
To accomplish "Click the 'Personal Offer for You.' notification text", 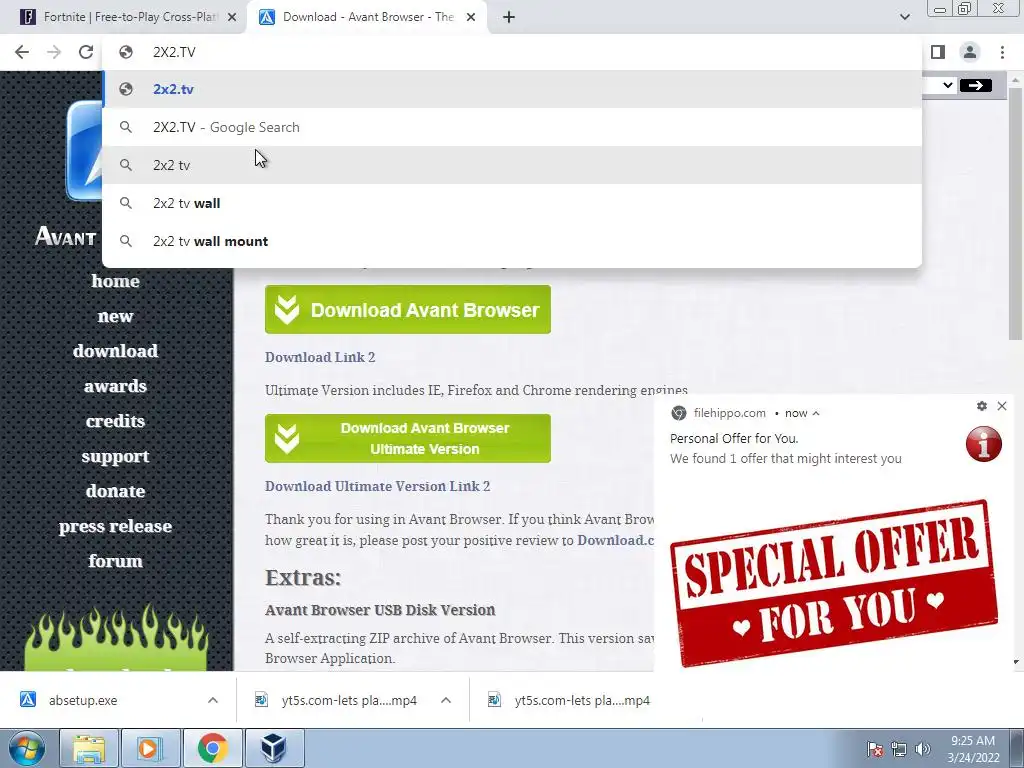I will [734, 439].
